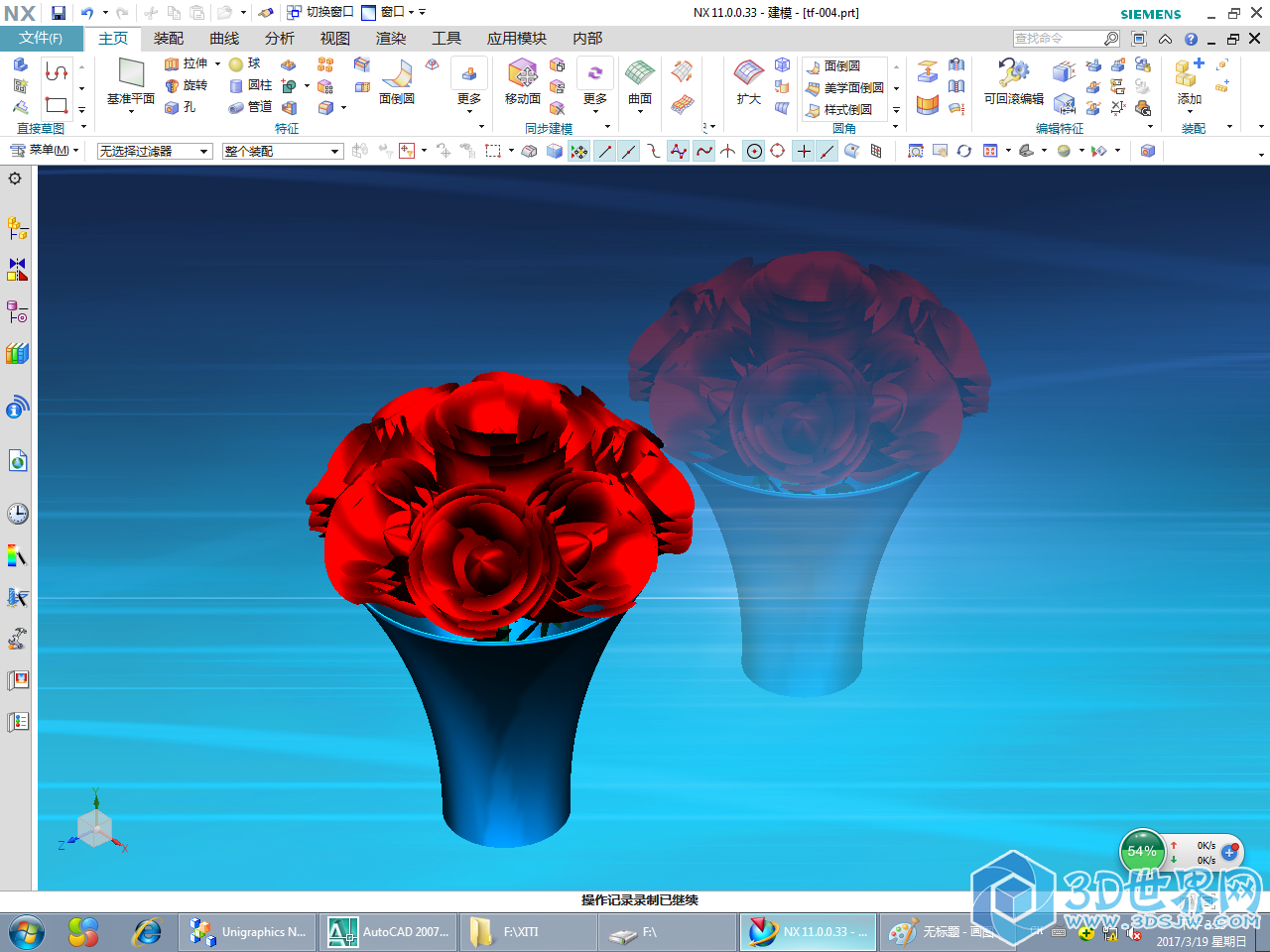The width and height of the screenshot is (1270, 952).
Task: Switch to the View (视图) ribbon tab
Action: coord(335,38)
